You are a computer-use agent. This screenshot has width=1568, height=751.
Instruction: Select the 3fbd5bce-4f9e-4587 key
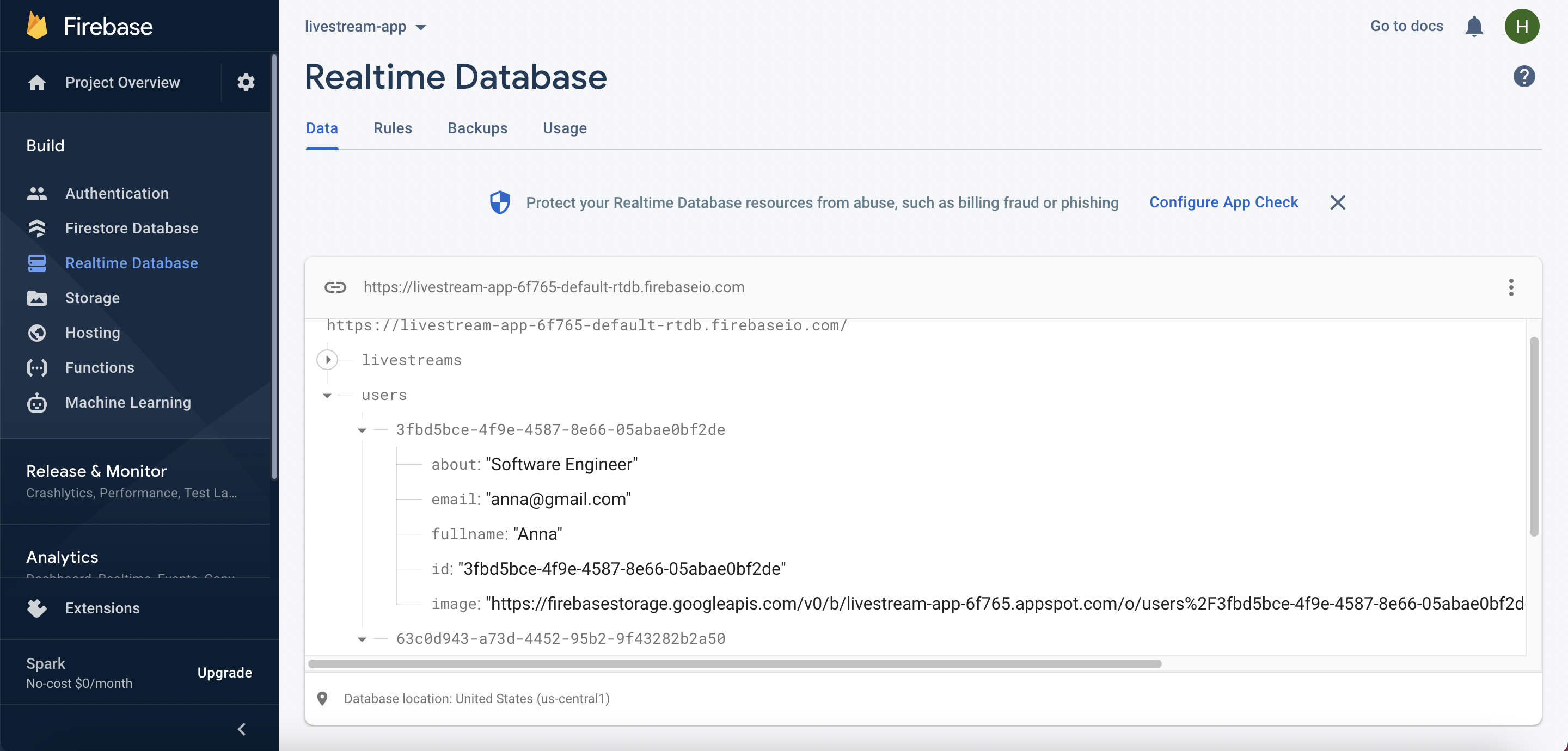[x=561, y=430]
